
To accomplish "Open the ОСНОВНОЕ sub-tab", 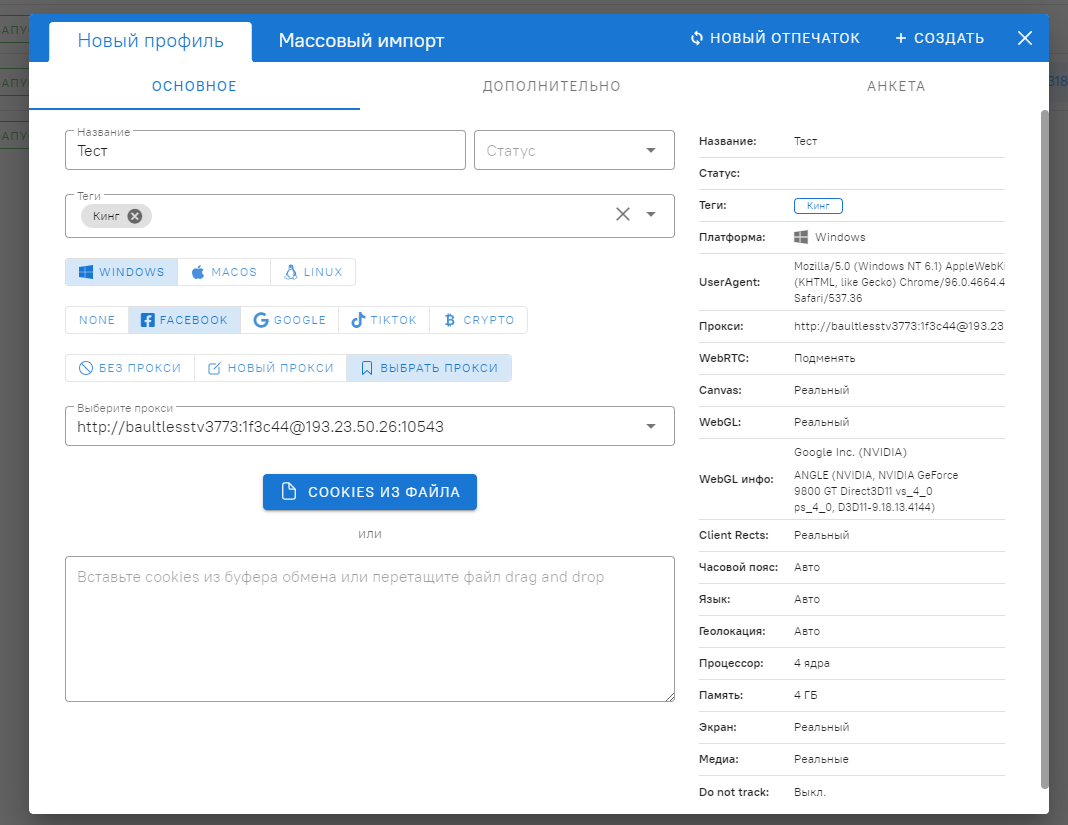I will click(194, 86).
